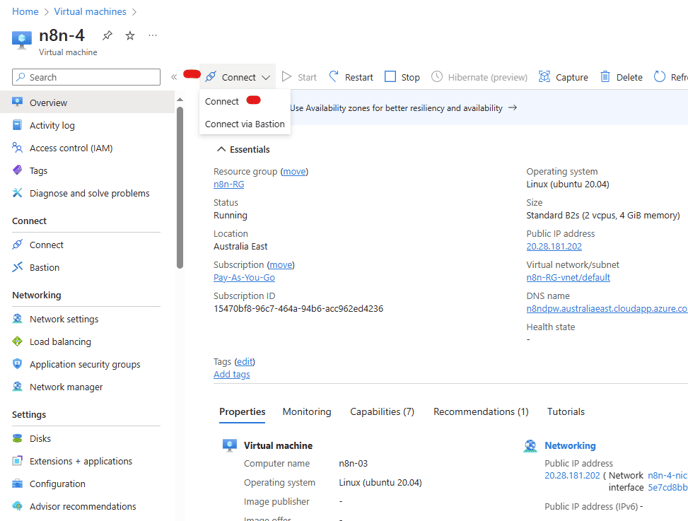
Task: Open the Capabilities (7) tab
Action: [x=382, y=412]
